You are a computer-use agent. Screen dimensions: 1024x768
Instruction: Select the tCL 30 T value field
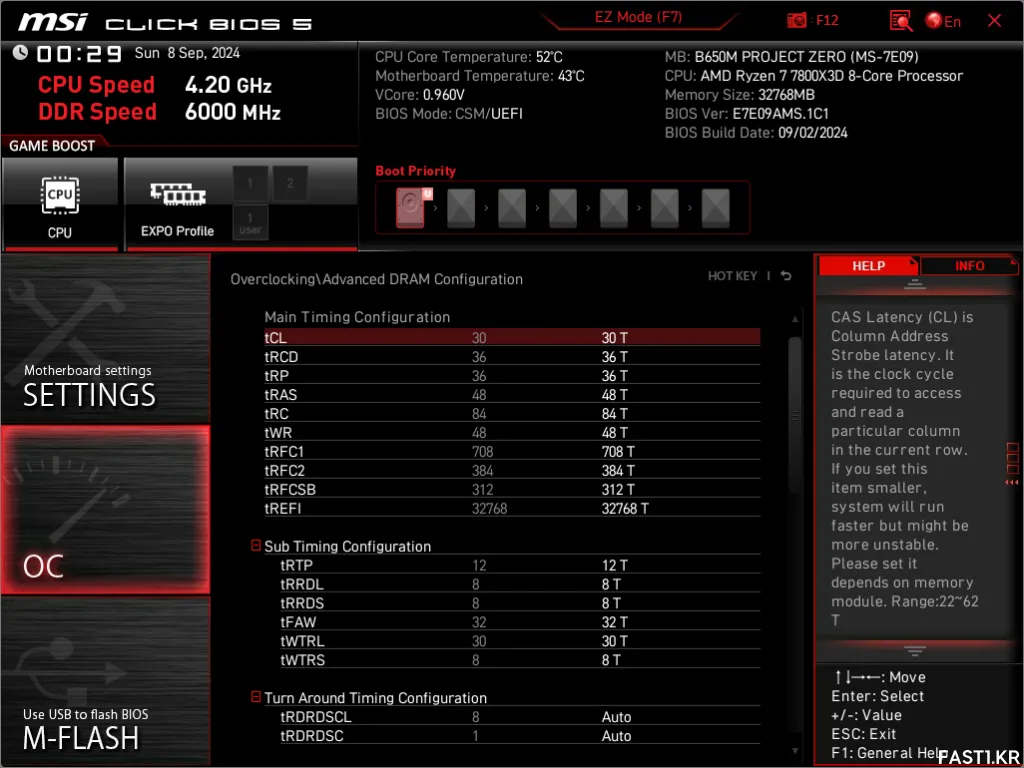[615, 338]
